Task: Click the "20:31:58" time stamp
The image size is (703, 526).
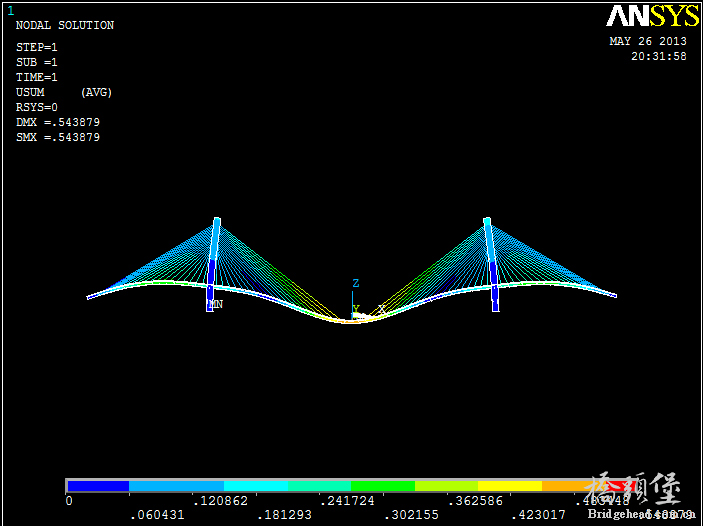Action: click(659, 57)
